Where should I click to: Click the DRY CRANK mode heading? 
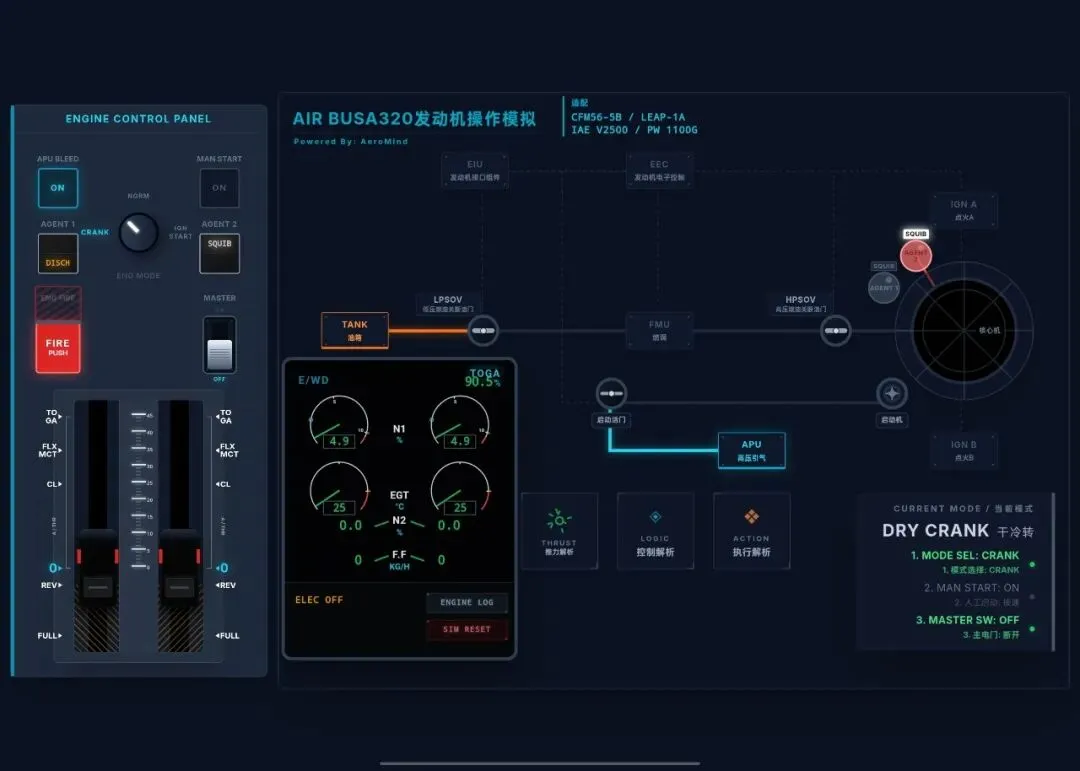(935, 531)
